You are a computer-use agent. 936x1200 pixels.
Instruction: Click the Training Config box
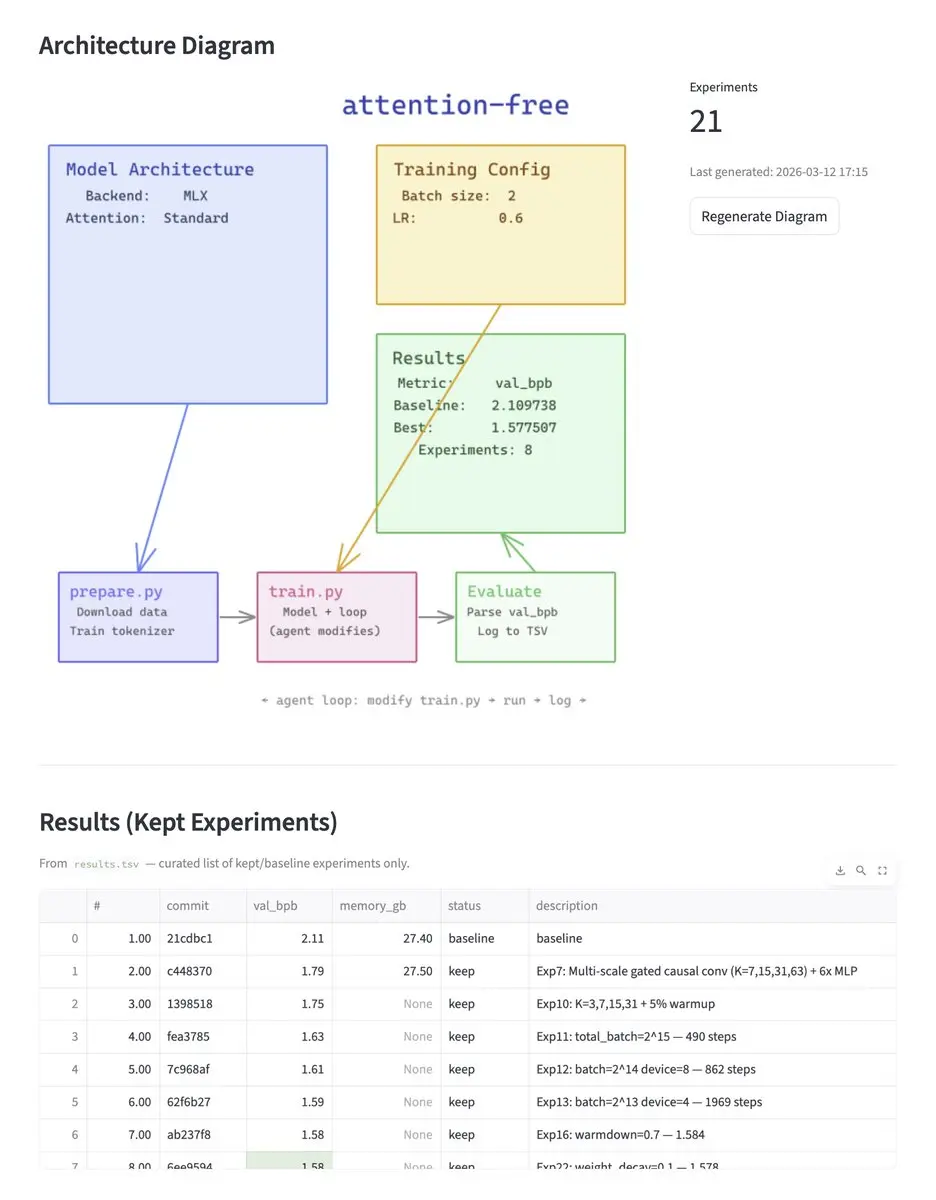tap(500, 224)
